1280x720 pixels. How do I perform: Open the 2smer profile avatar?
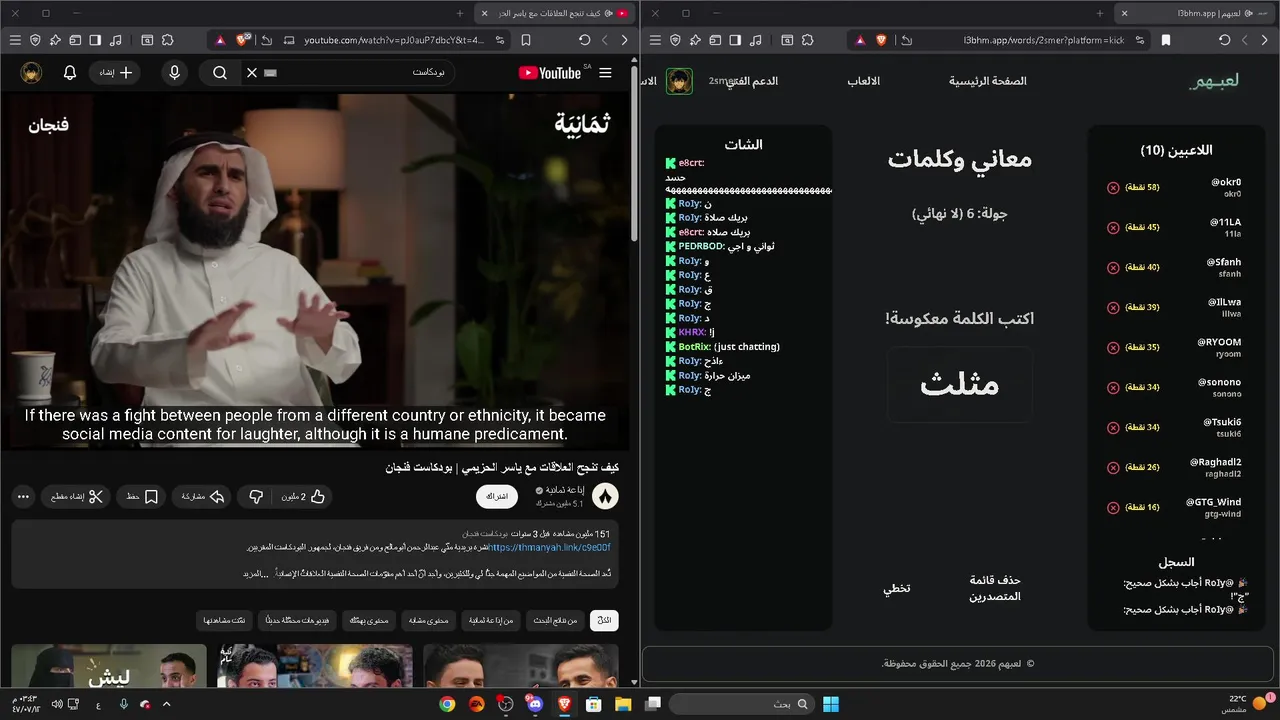pos(680,81)
